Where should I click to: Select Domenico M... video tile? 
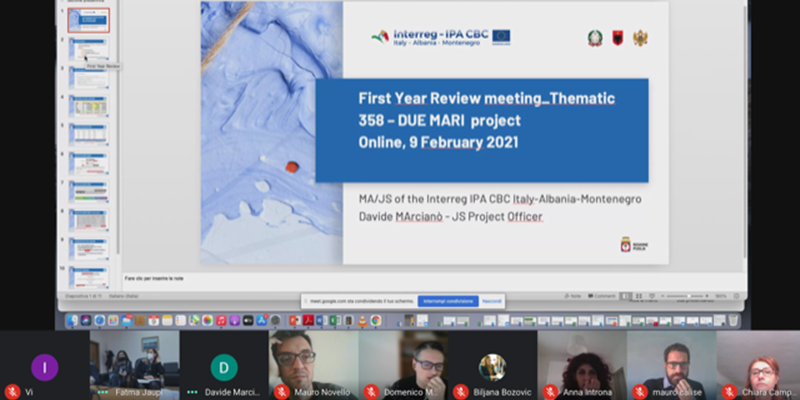pyautogui.click(x=403, y=365)
